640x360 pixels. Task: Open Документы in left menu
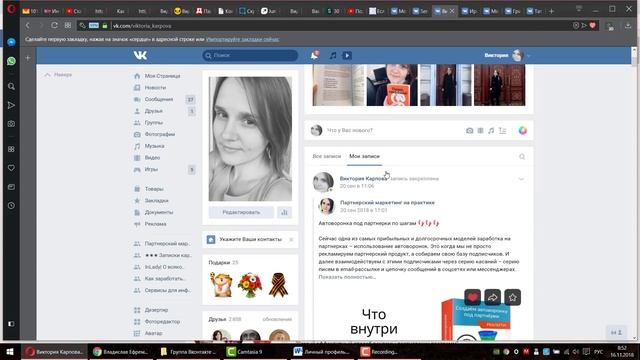[159, 212]
